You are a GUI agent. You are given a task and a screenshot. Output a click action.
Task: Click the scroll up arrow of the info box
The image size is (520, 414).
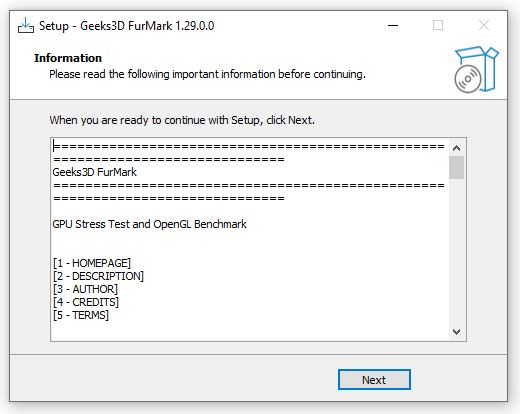pyautogui.click(x=456, y=148)
